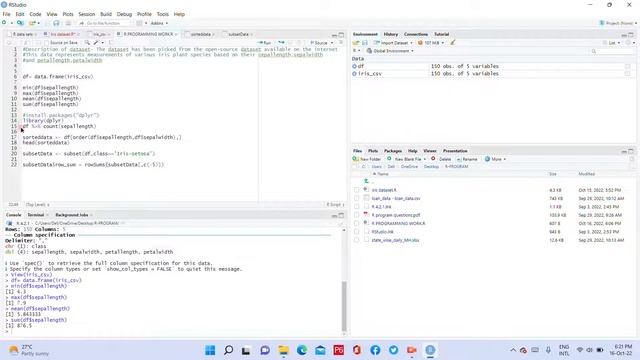Click the code tools magic wand icon

[x=96, y=42]
